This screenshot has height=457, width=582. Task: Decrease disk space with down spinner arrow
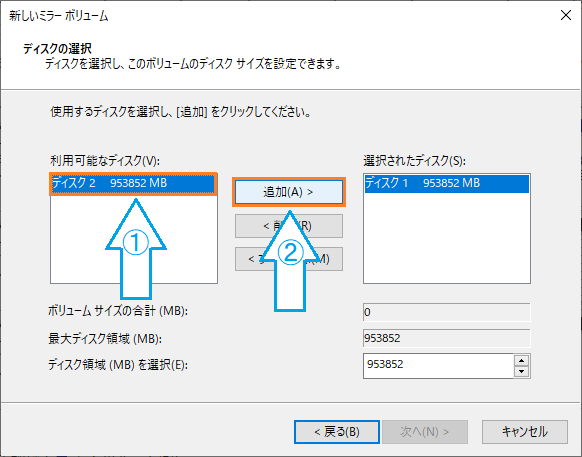coord(521,371)
